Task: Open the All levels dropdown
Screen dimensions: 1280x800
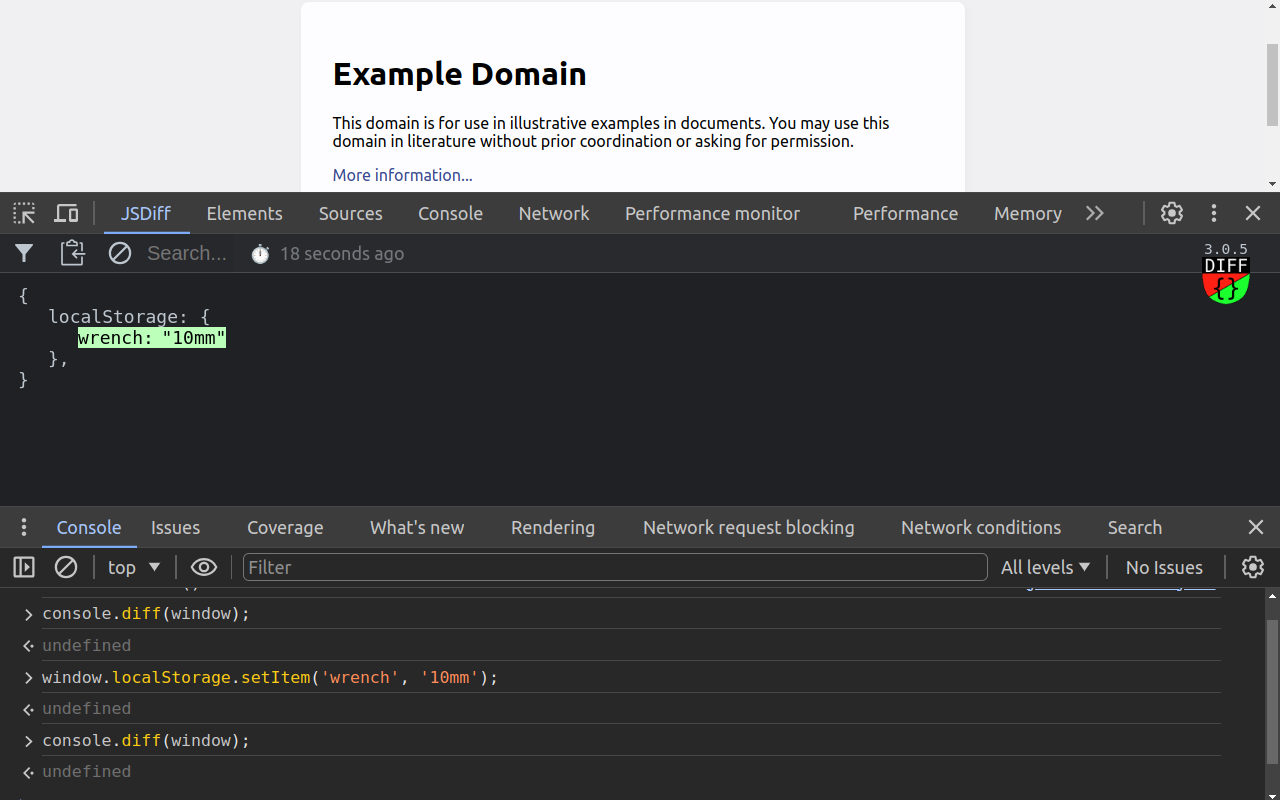Action: (x=1045, y=567)
